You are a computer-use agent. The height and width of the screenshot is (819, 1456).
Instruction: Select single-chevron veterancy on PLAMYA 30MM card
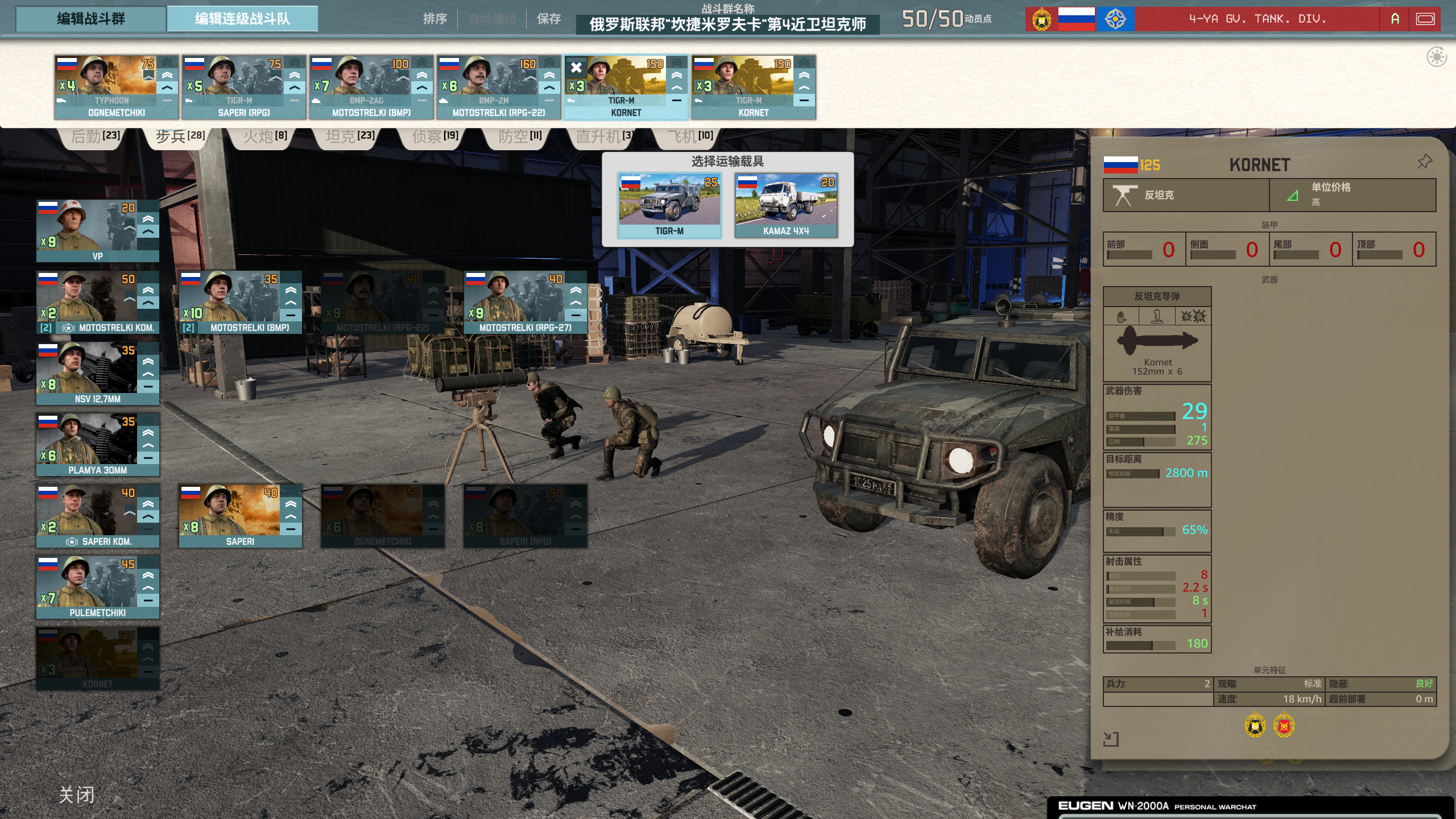tap(148, 445)
